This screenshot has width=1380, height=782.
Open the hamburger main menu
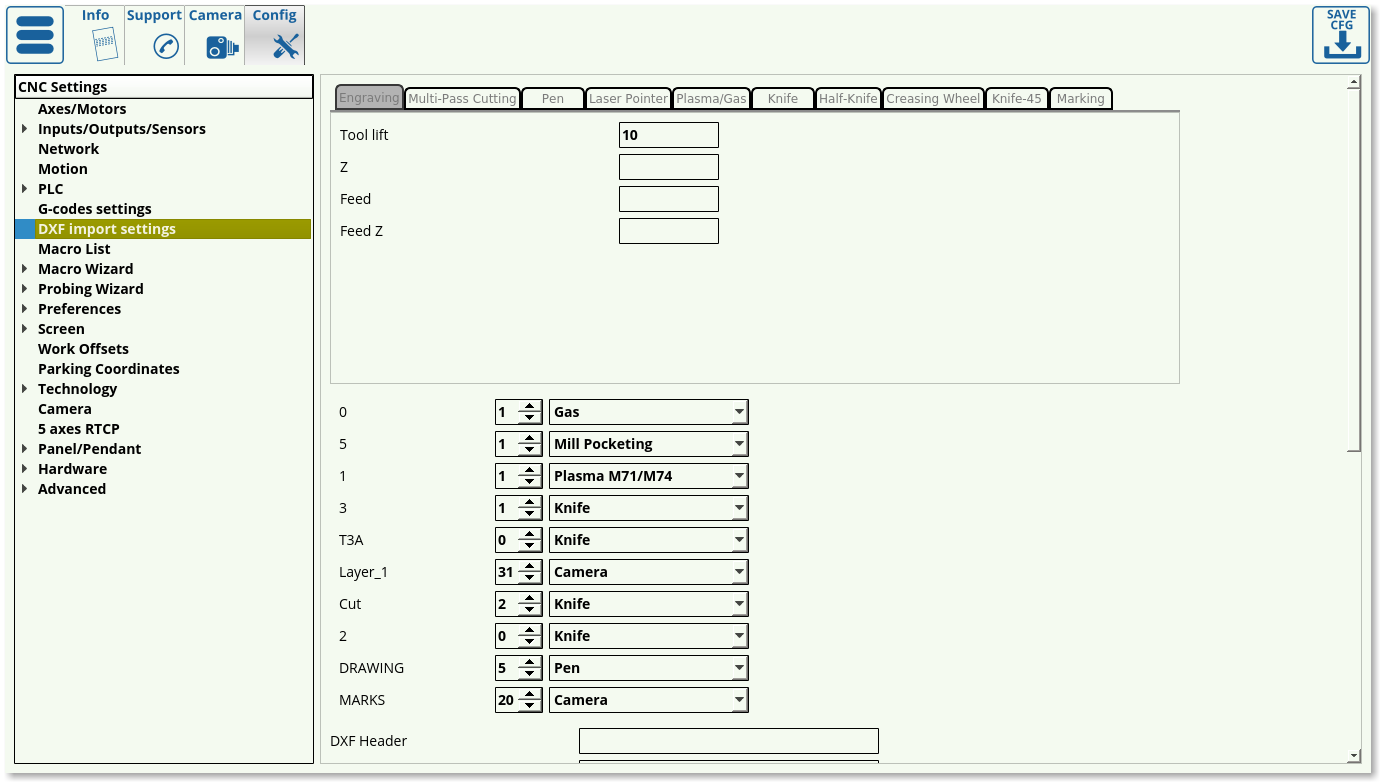tap(35, 35)
